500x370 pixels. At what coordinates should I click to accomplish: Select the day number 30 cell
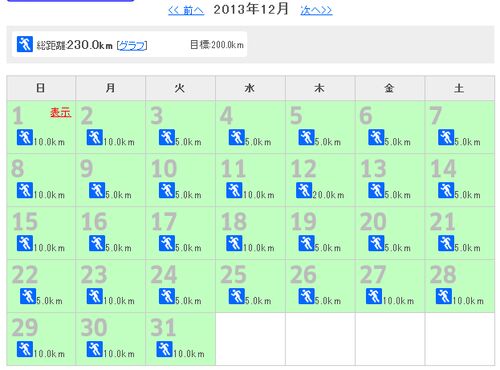(111, 339)
